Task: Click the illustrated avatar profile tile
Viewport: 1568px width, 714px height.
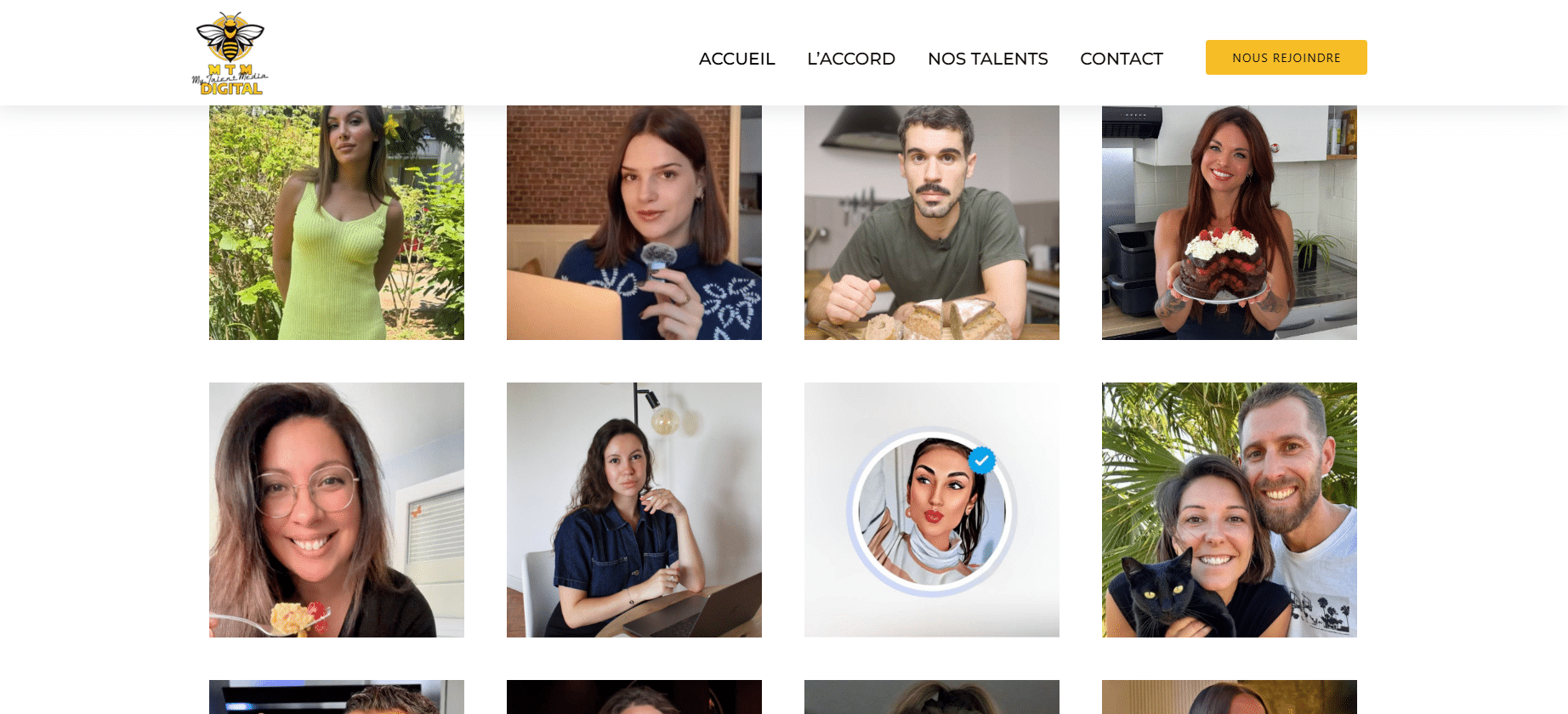Action: click(x=932, y=510)
